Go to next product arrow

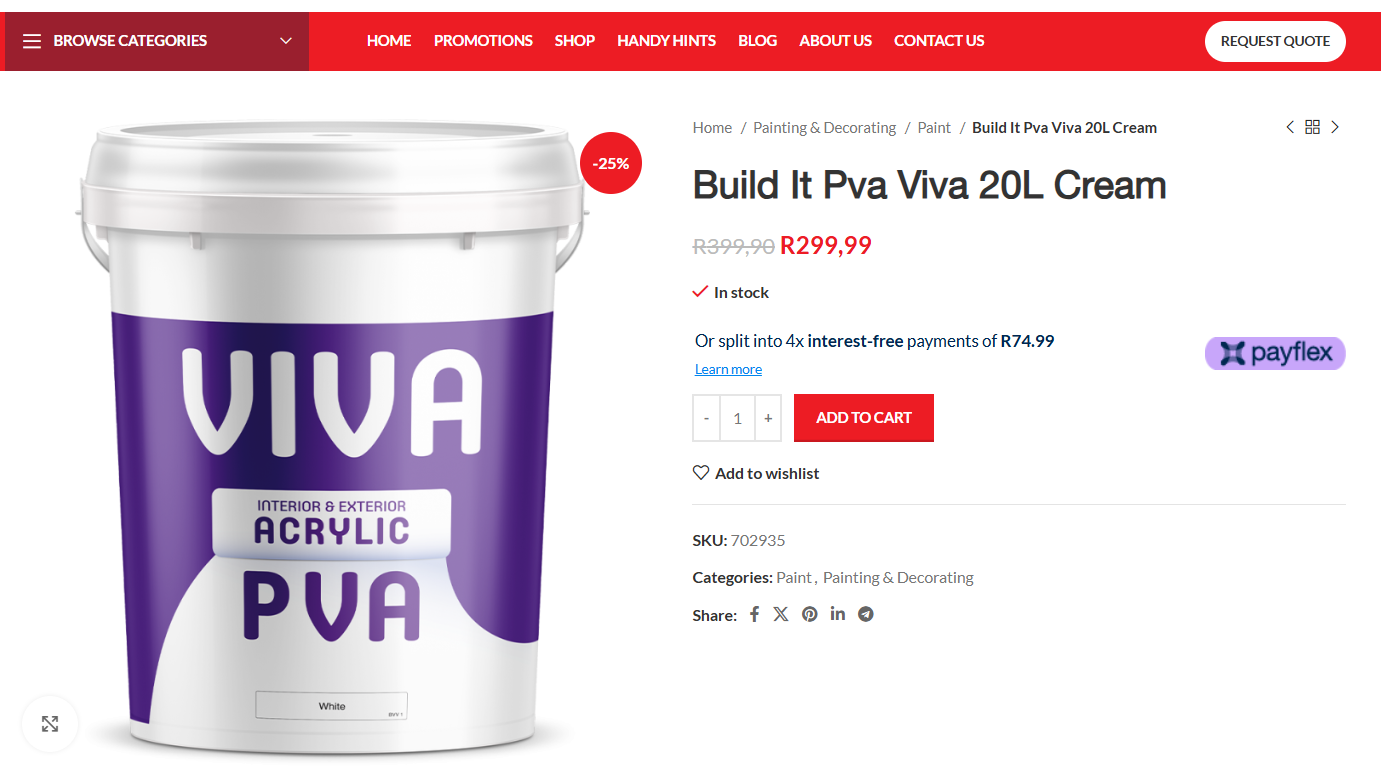pyautogui.click(x=1335, y=127)
